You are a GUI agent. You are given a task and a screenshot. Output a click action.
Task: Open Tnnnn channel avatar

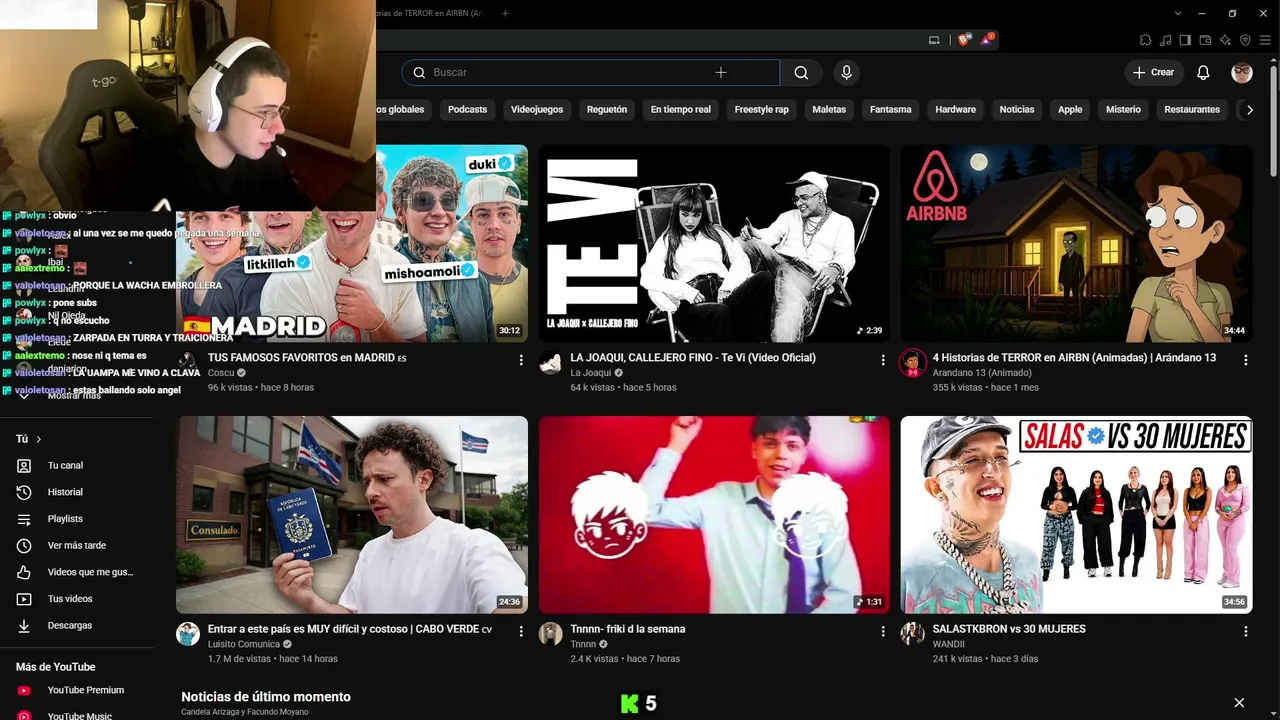(x=550, y=634)
